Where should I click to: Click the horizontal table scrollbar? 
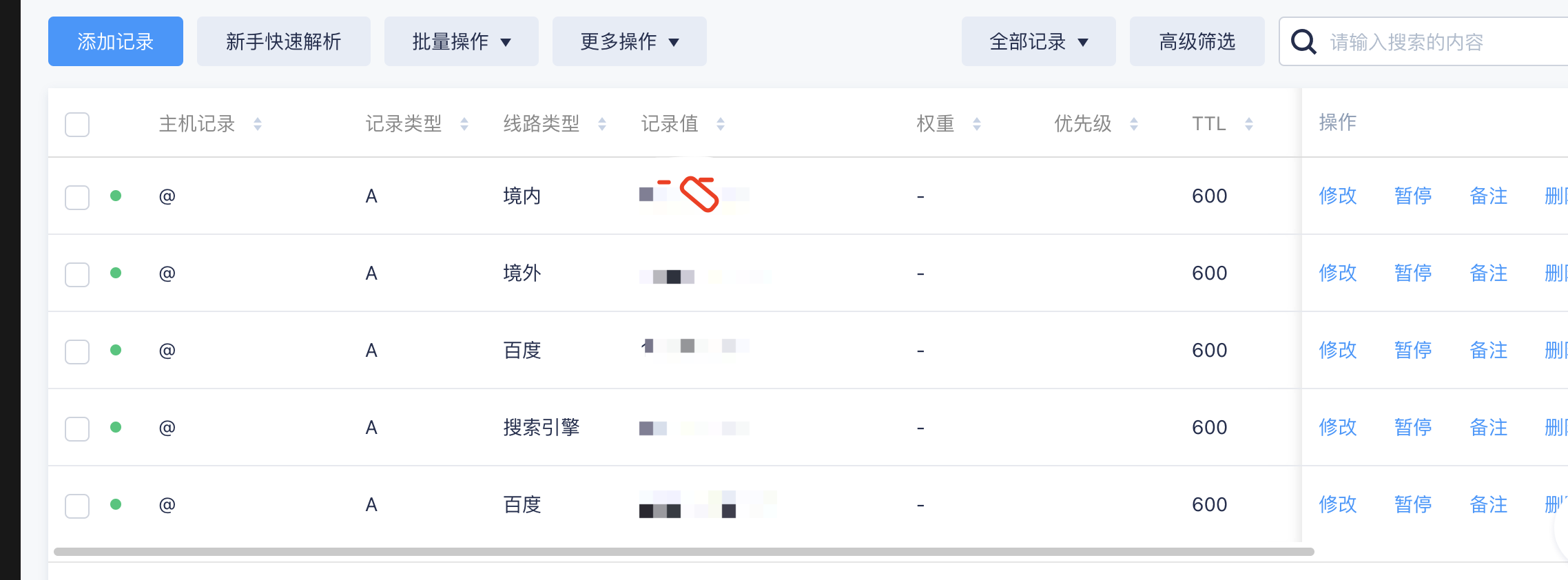(684, 552)
